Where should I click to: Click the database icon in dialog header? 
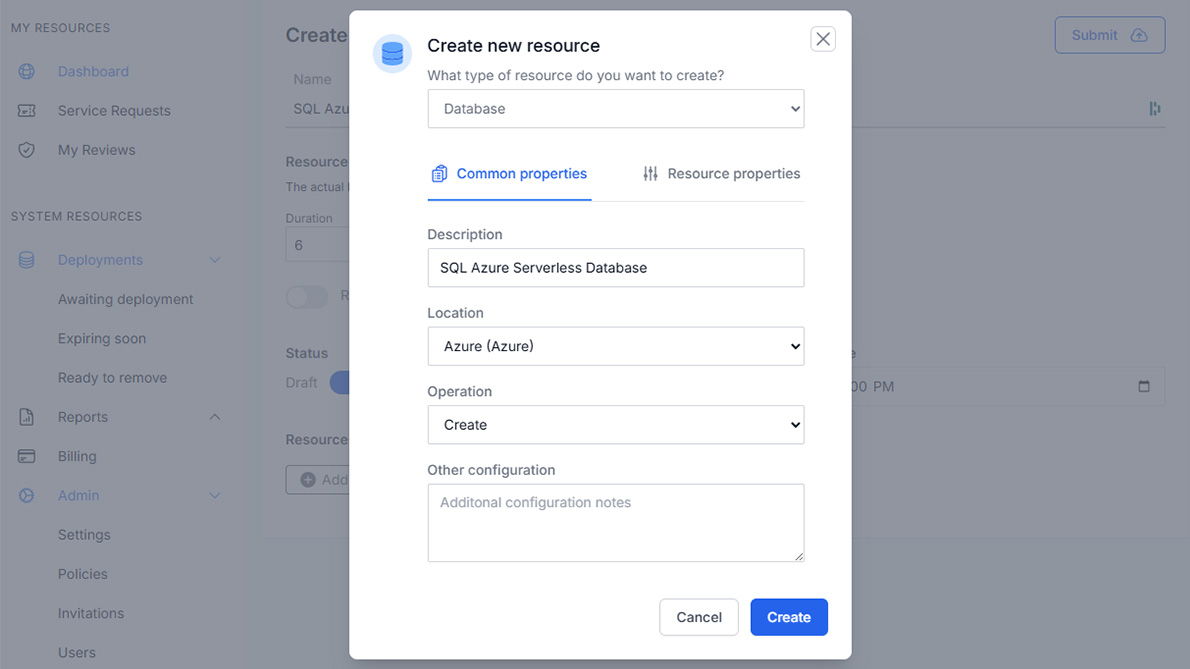(x=392, y=54)
